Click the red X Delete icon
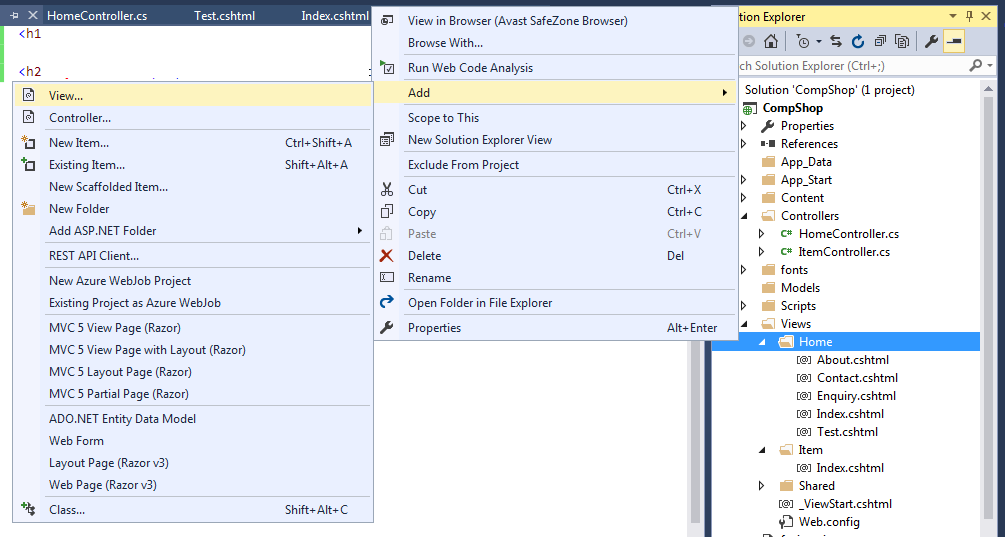The height and width of the screenshot is (537, 1005). coord(386,256)
